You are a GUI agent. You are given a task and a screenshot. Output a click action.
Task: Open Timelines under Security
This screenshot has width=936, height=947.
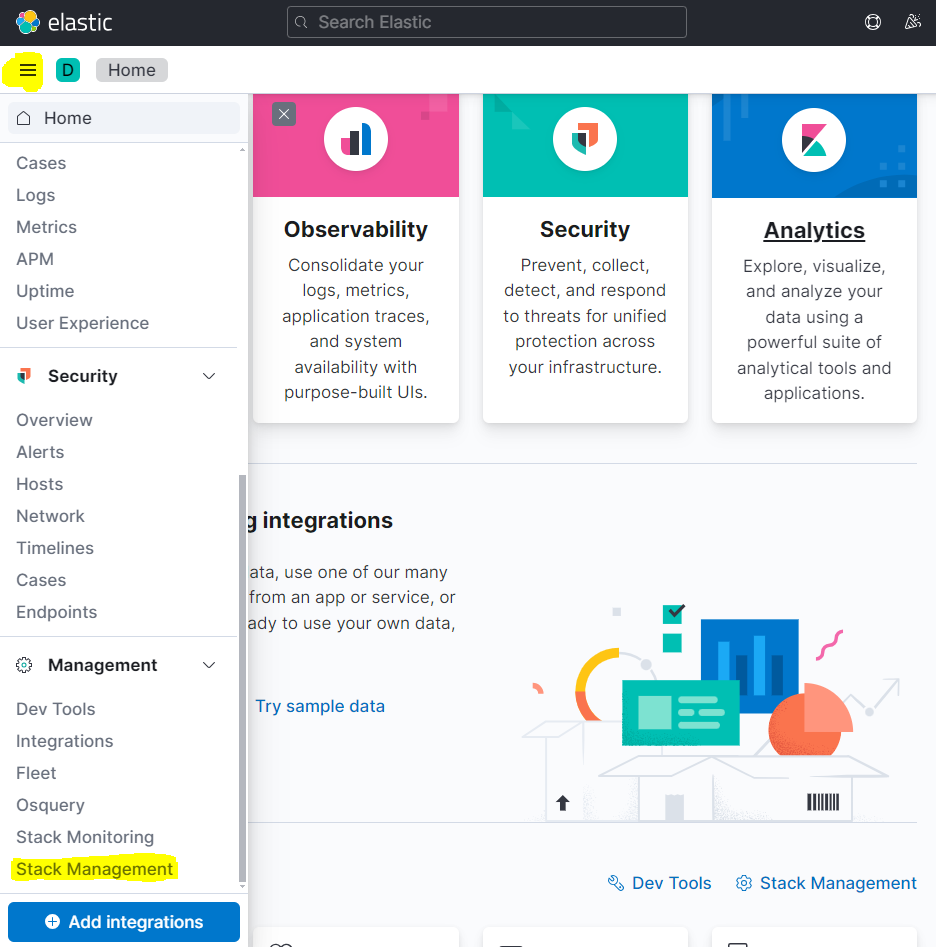(55, 548)
